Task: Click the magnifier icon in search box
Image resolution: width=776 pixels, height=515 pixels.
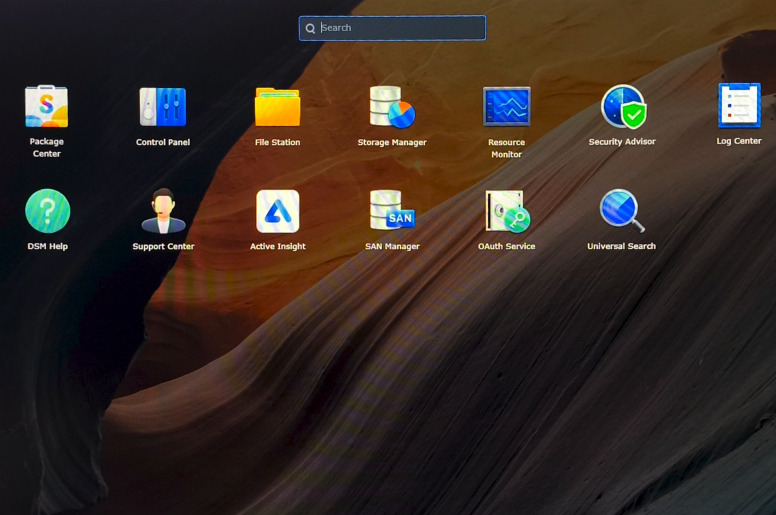Action: pos(310,28)
